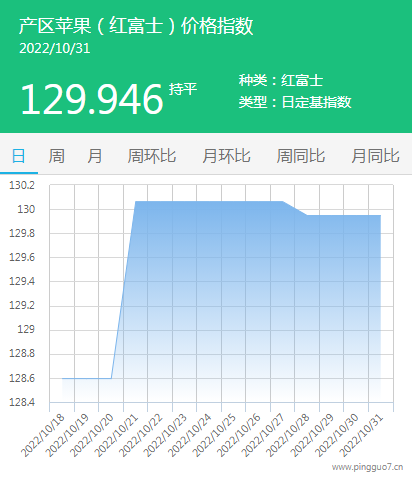Click the y-axis label 130
This screenshot has width=412, height=478.
(x=26, y=209)
